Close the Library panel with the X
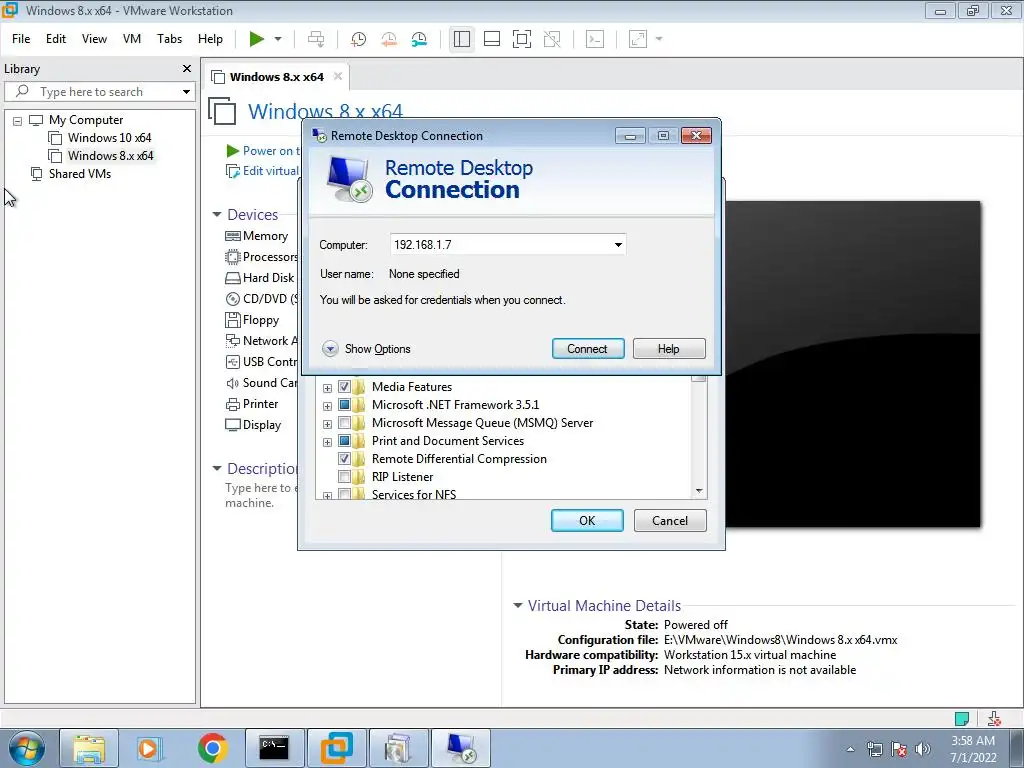The image size is (1024, 768). [187, 69]
